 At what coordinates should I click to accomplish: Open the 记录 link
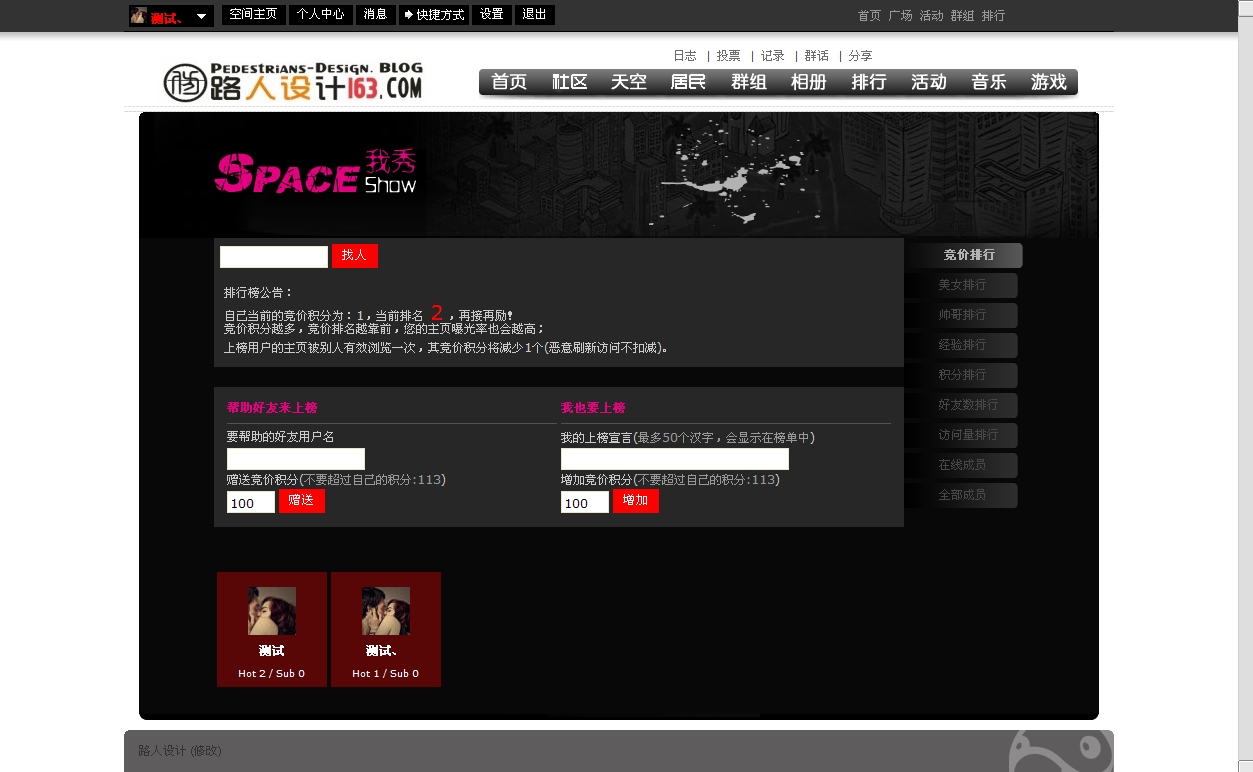[x=772, y=56]
